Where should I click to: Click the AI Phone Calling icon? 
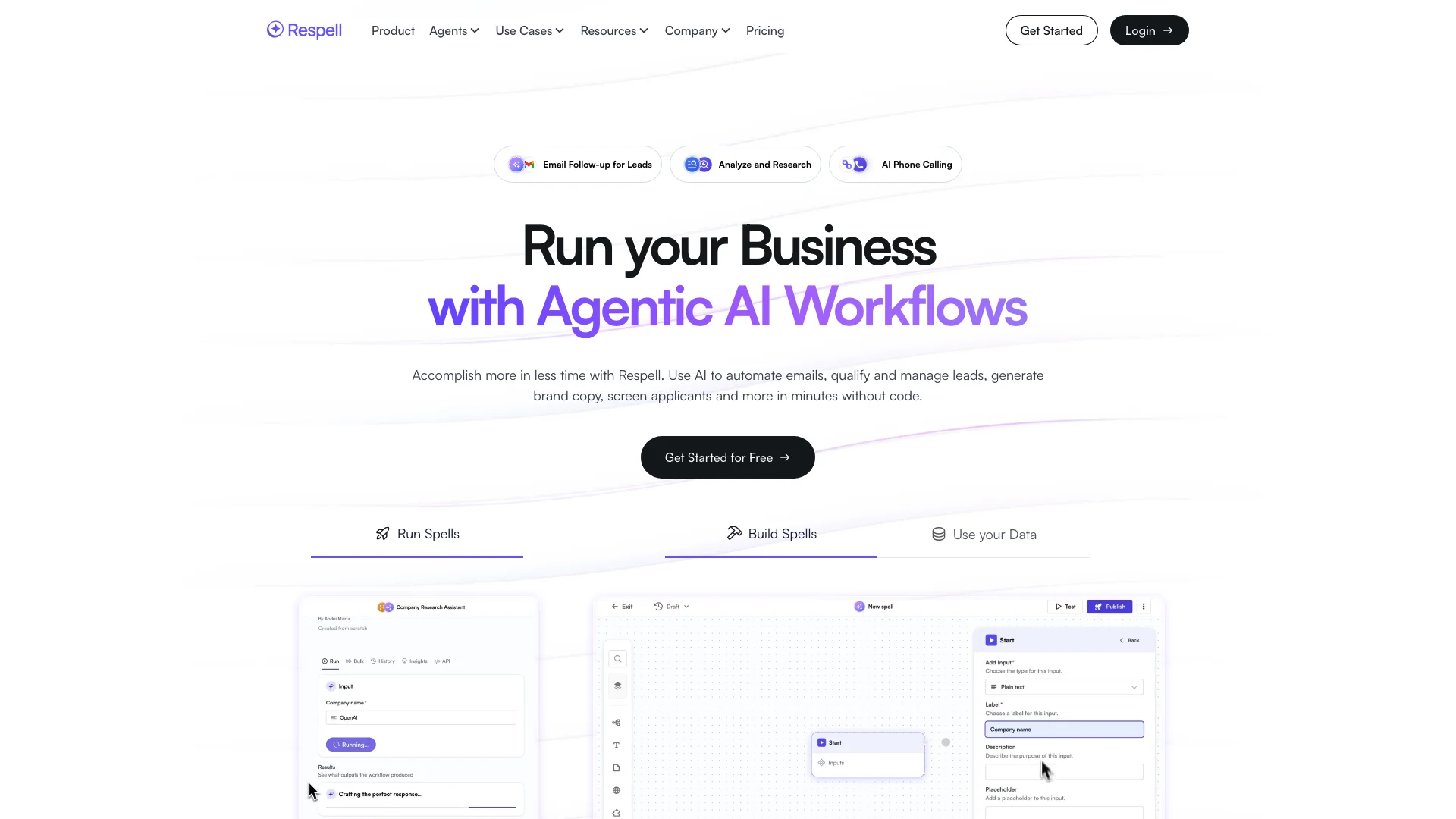point(857,164)
